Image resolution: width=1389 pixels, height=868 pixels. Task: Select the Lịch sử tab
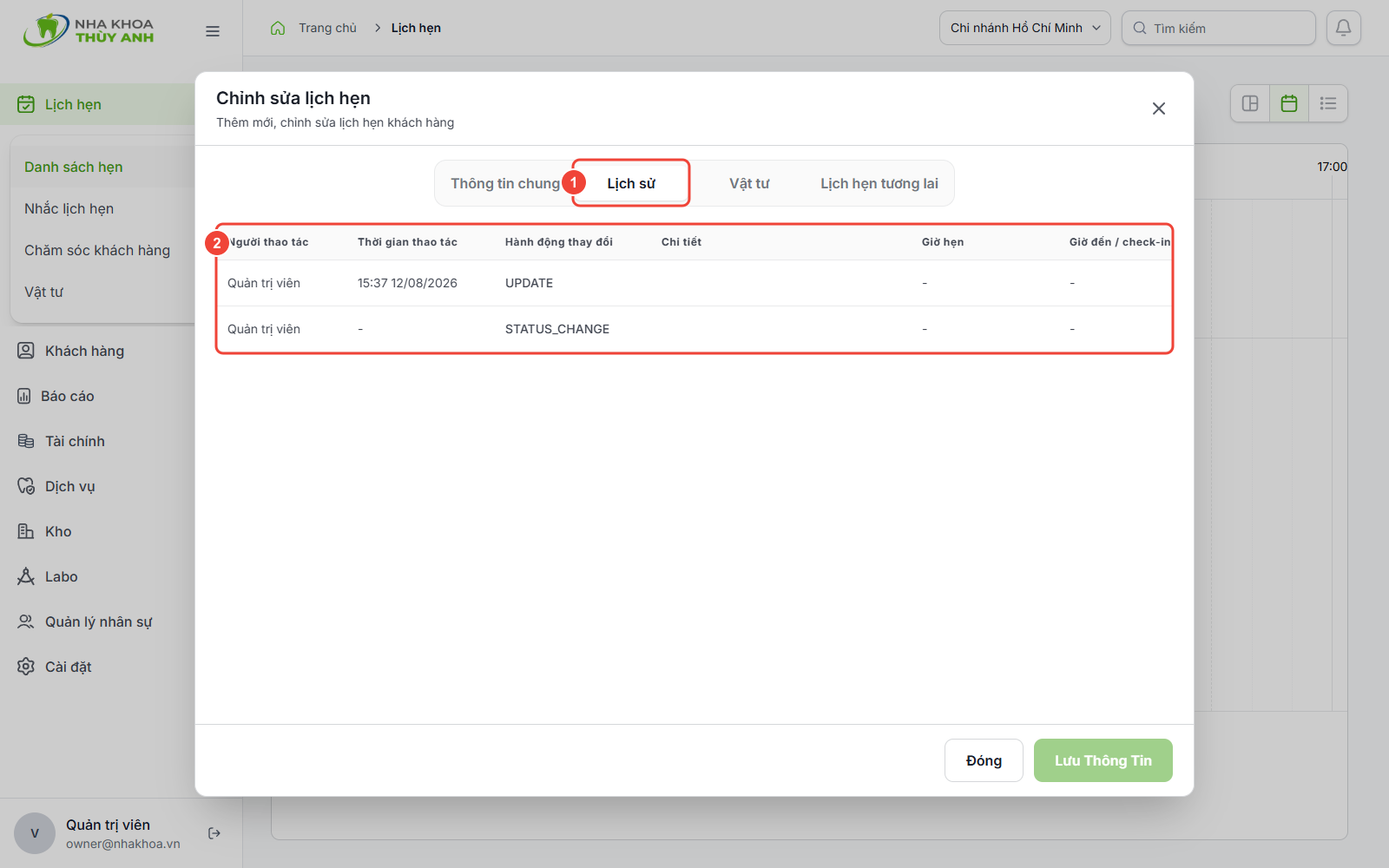(x=631, y=183)
